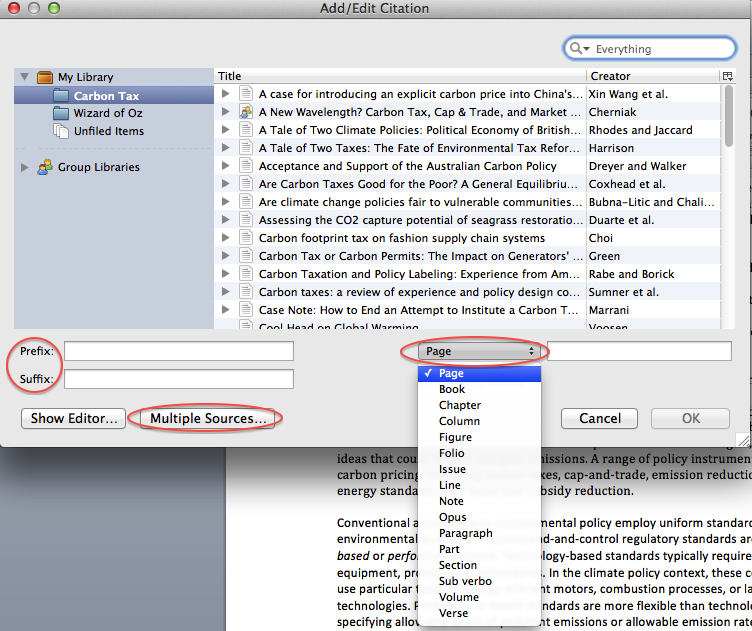Click the Wizard of Oz folder icon
Viewport: 752px width, 631px height.
(61, 113)
